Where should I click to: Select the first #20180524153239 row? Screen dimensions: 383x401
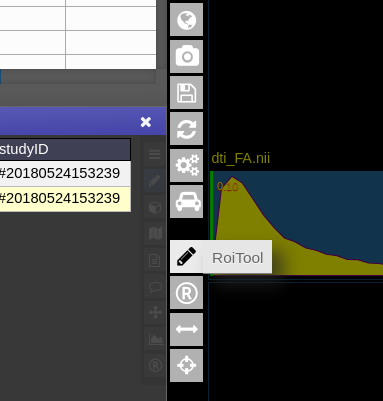coord(65,173)
